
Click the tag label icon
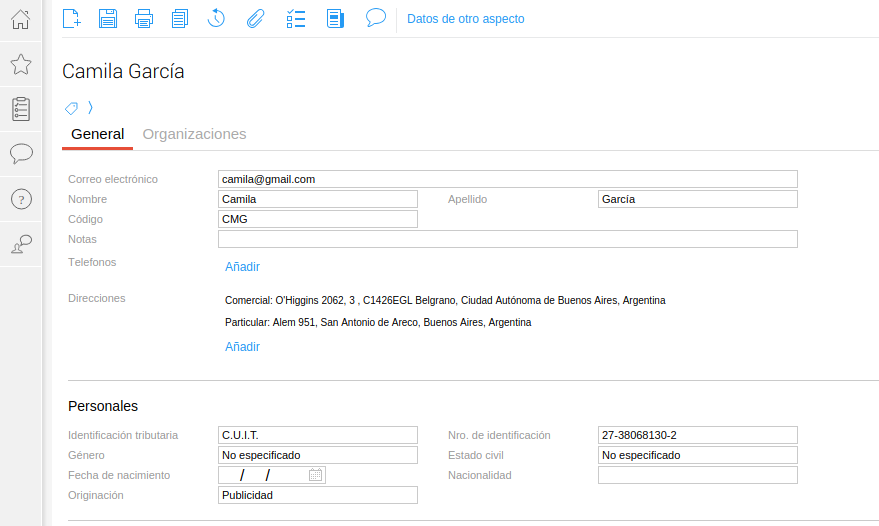[x=71, y=108]
